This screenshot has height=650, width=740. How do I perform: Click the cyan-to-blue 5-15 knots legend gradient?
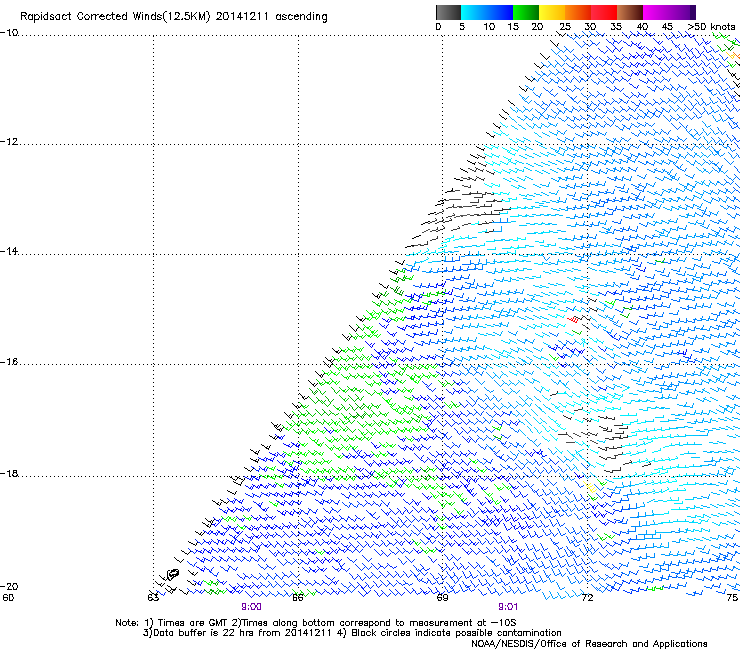pyautogui.click(x=487, y=12)
